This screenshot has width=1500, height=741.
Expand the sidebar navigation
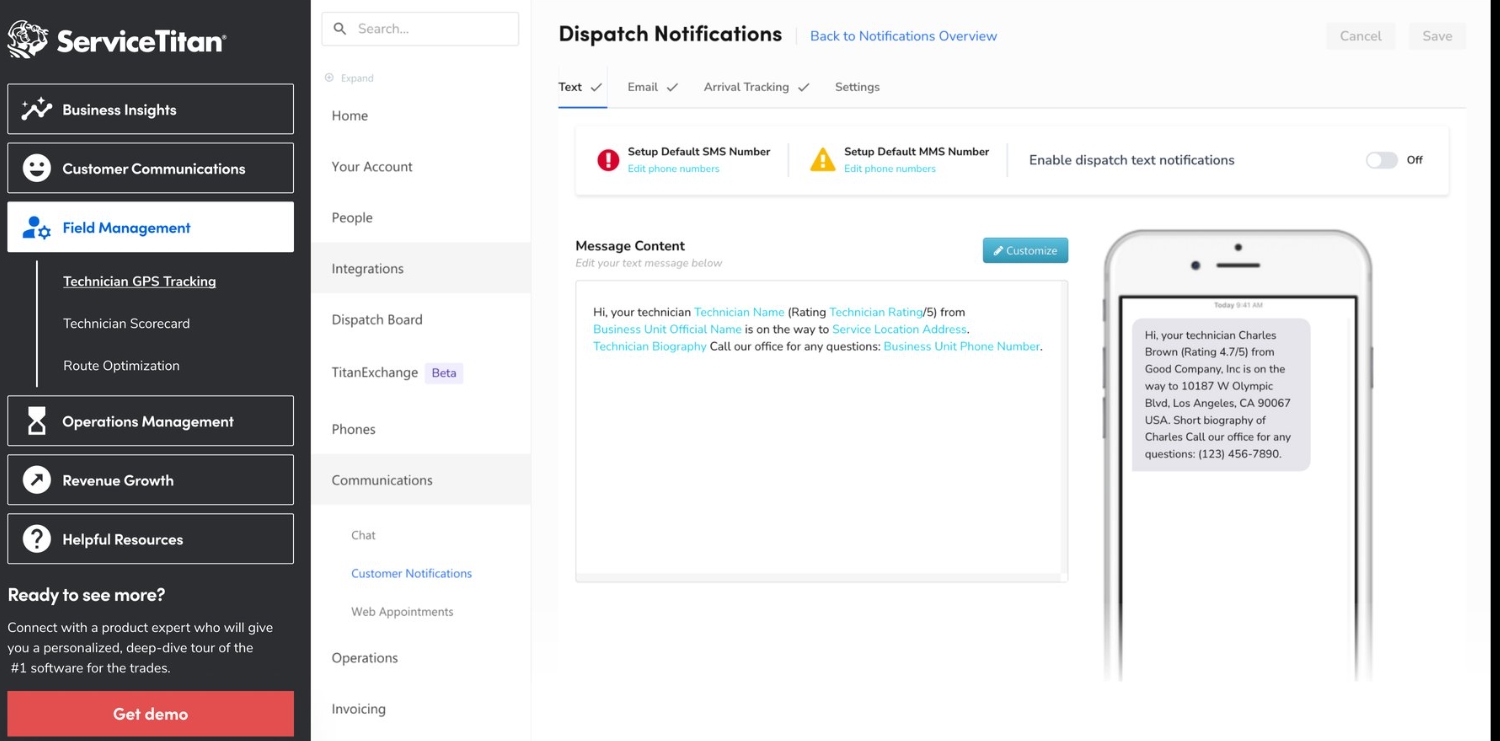349,78
